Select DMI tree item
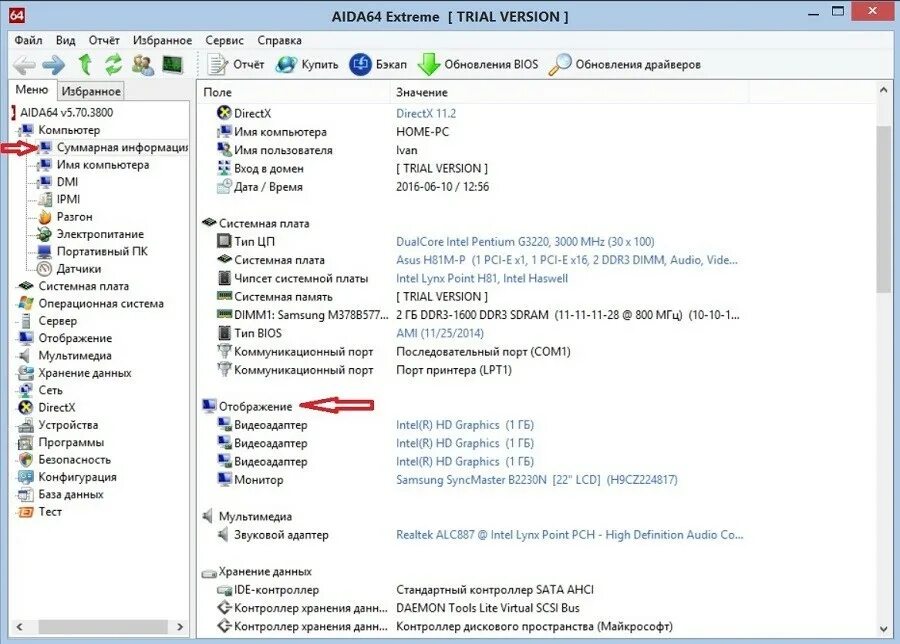Image resolution: width=900 pixels, height=644 pixels. click(x=67, y=182)
